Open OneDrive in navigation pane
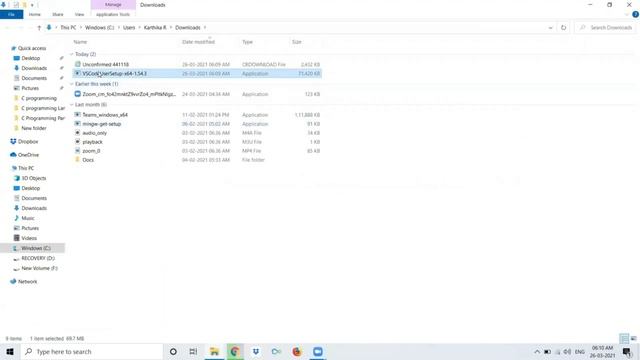640x360 pixels. (28, 155)
